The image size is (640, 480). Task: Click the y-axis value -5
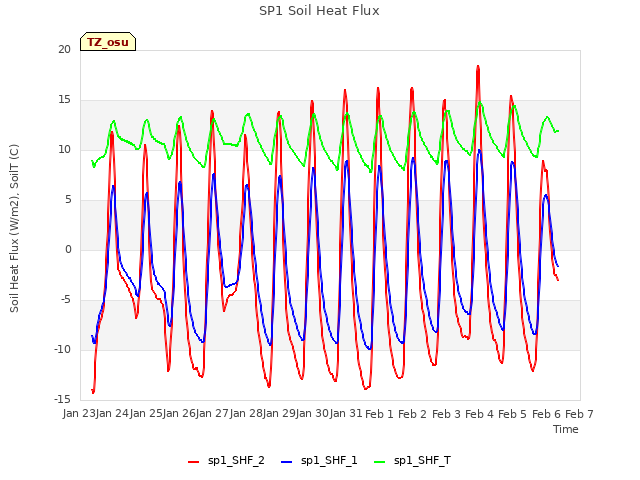[66, 300]
